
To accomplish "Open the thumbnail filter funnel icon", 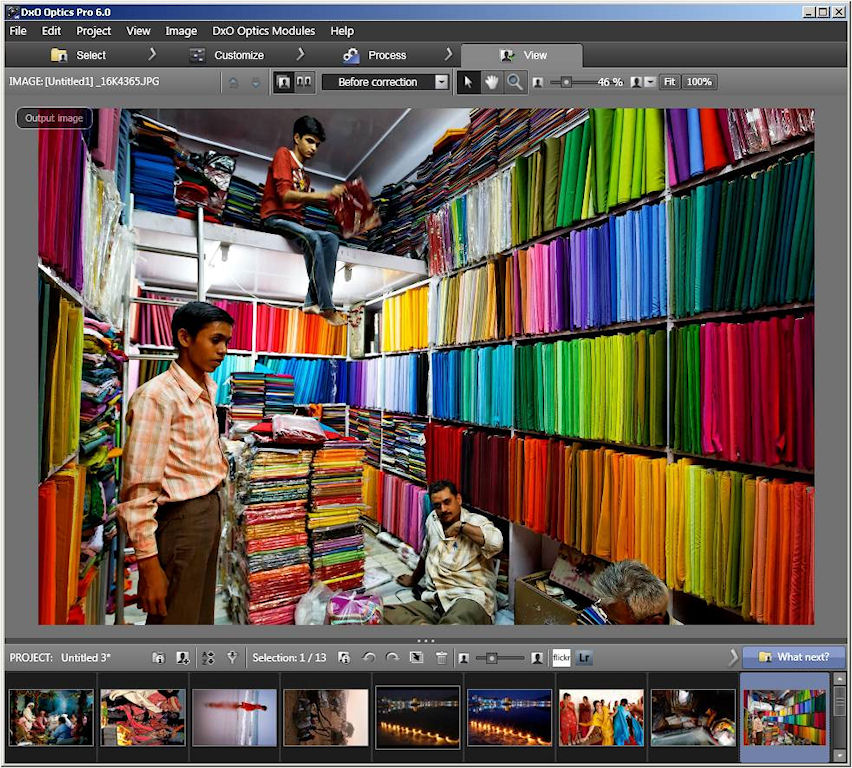I will click(x=232, y=657).
